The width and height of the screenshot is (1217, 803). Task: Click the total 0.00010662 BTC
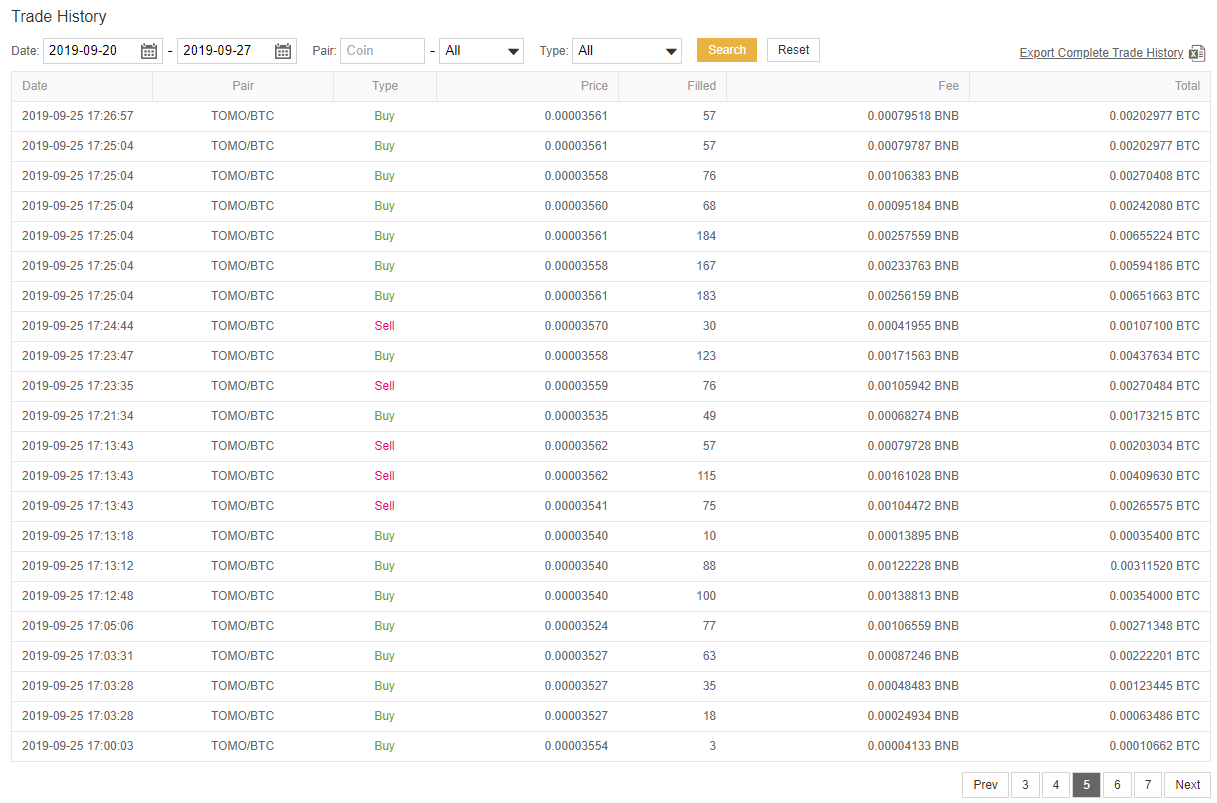(1154, 746)
